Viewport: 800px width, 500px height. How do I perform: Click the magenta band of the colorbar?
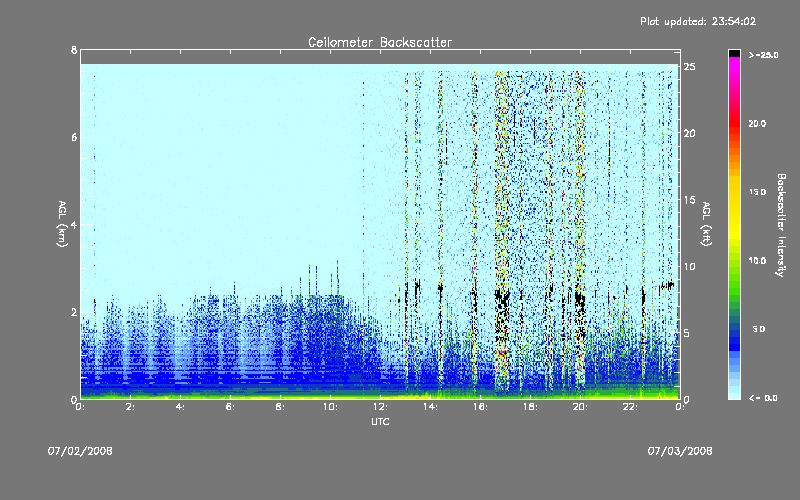pos(734,66)
